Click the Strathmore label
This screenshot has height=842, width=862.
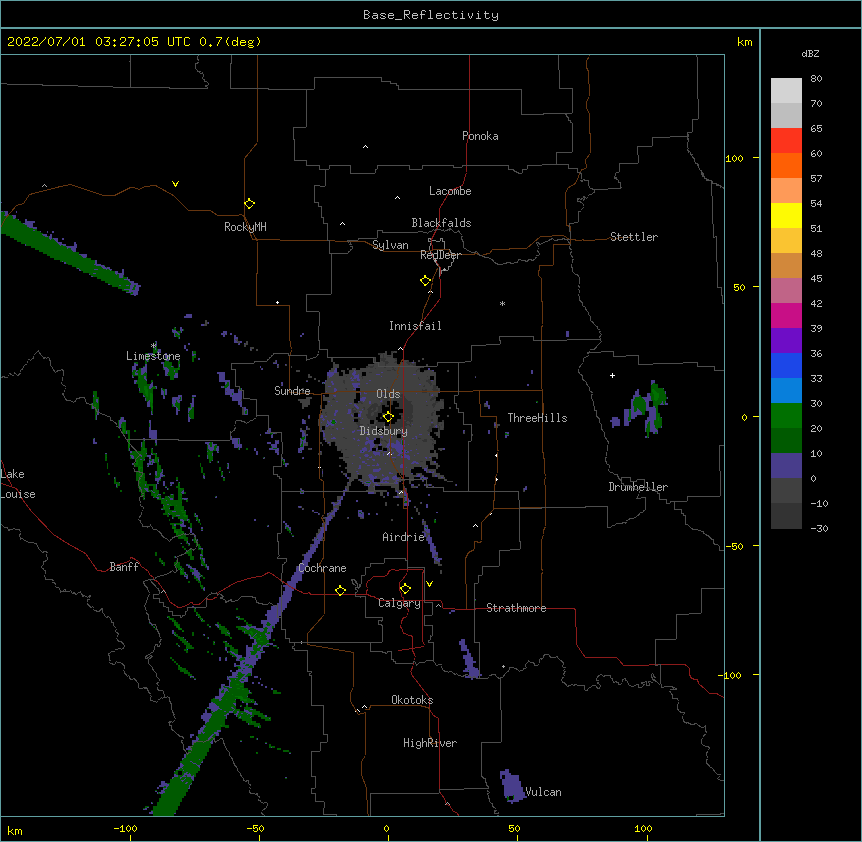click(x=516, y=608)
